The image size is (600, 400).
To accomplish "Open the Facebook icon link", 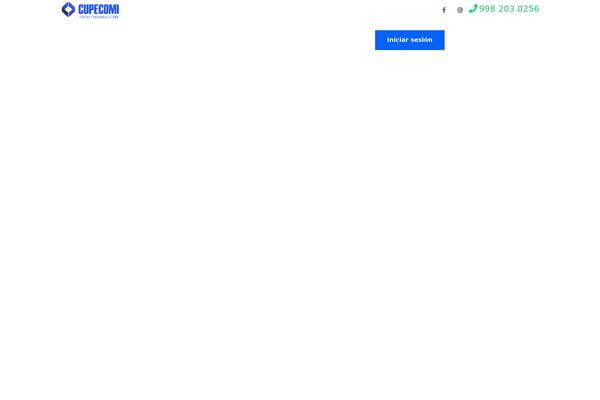I will [444, 10].
